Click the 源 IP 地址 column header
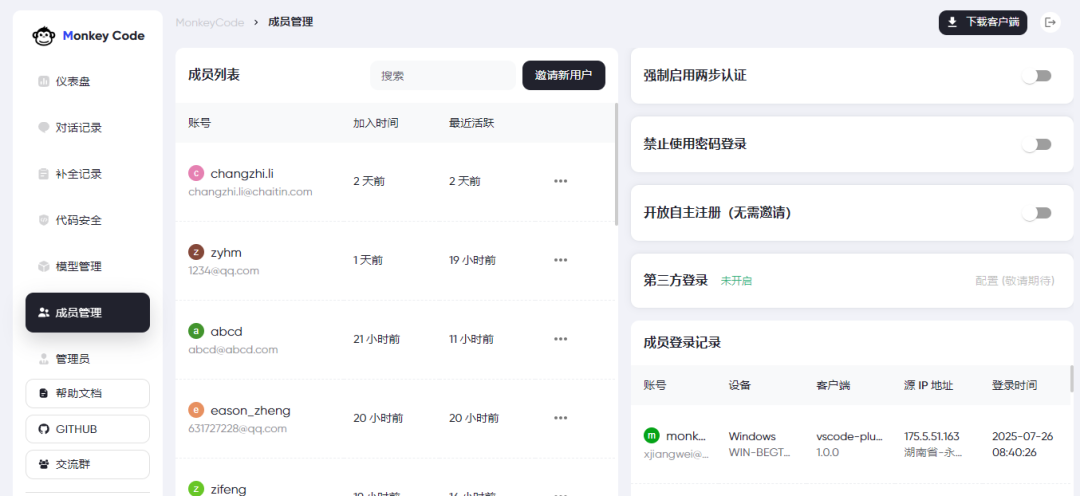 (x=928, y=386)
